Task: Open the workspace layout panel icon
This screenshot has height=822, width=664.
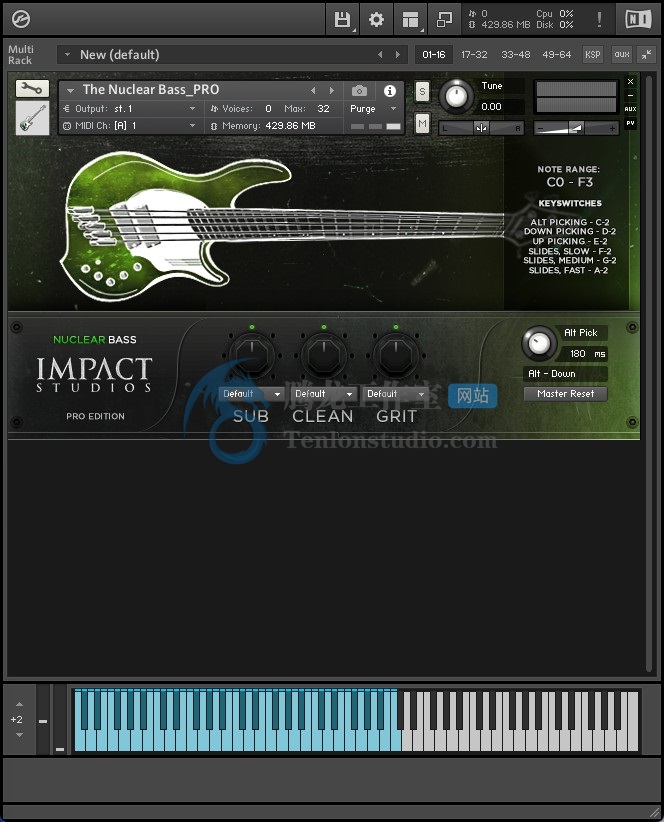Action: coord(410,19)
